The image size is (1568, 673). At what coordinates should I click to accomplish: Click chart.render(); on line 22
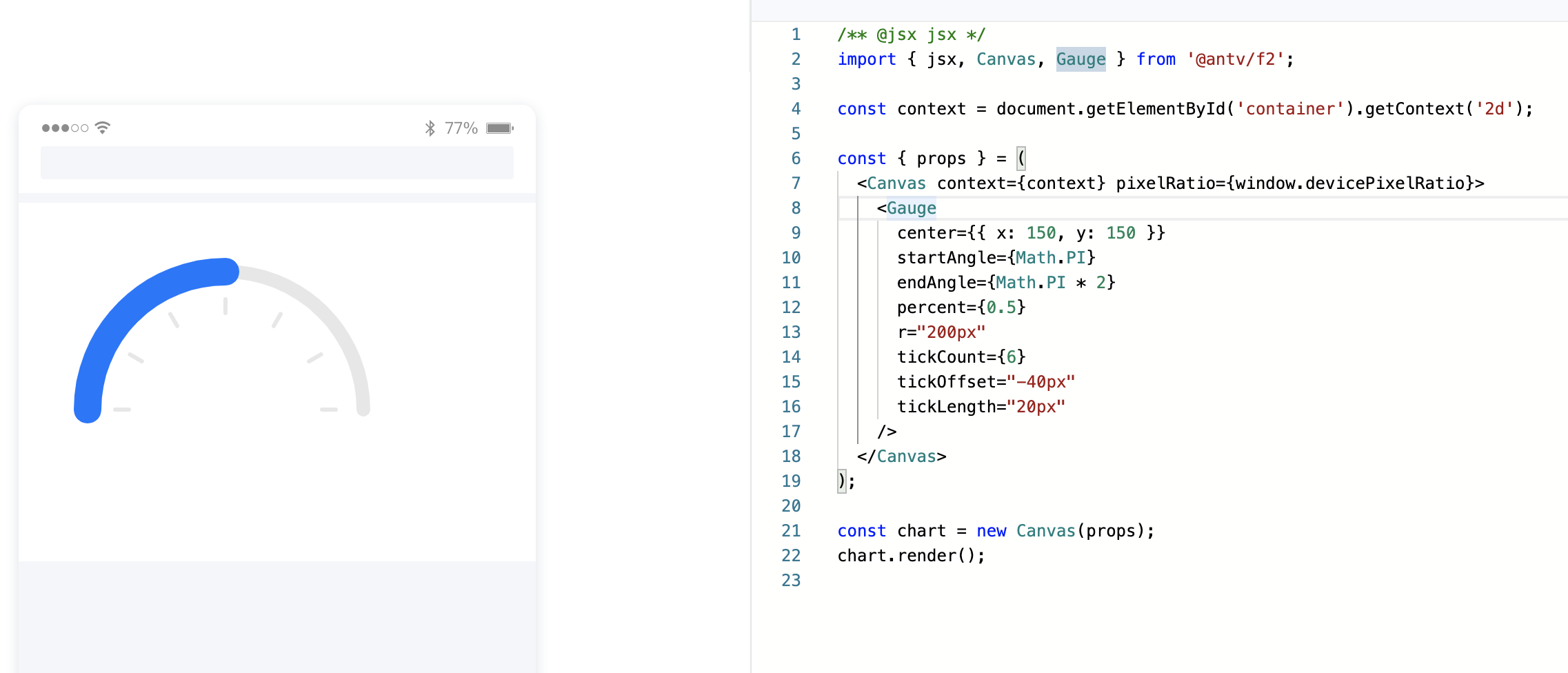point(911,556)
